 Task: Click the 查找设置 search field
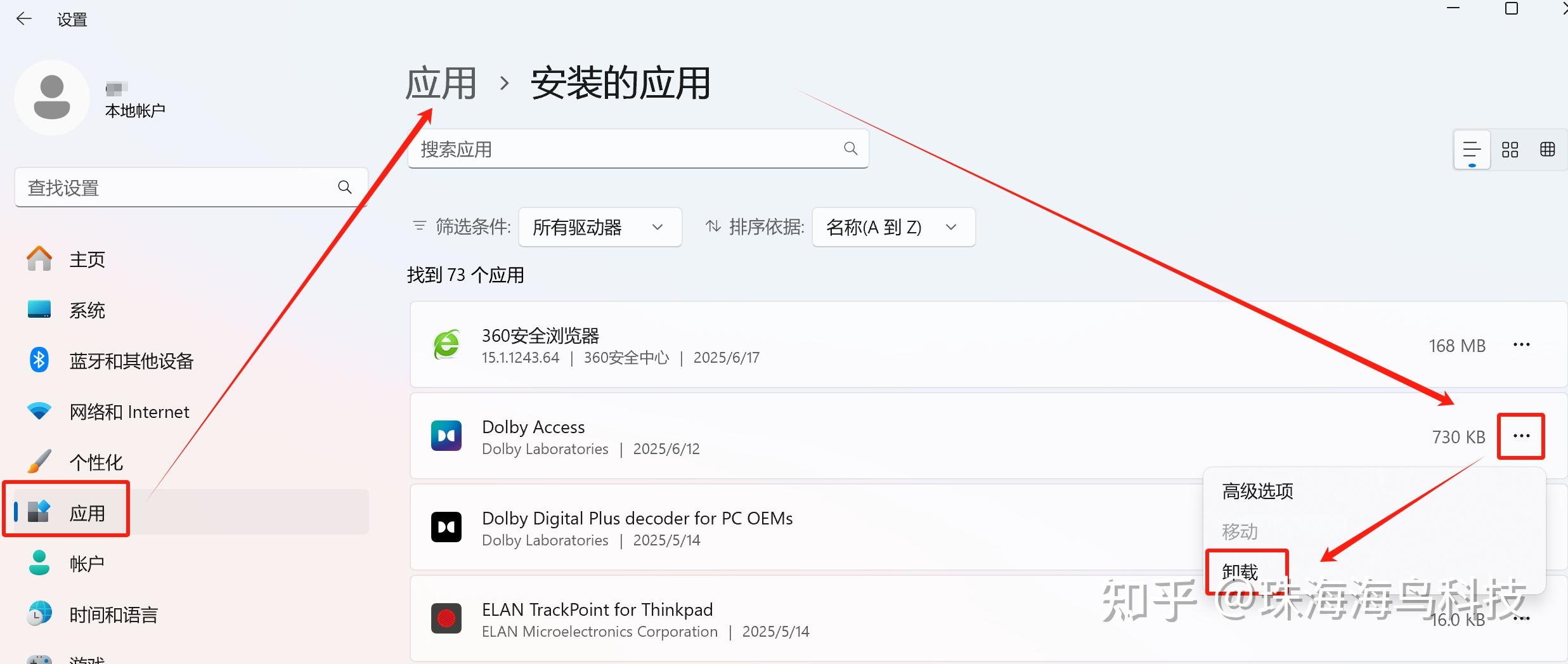point(191,188)
